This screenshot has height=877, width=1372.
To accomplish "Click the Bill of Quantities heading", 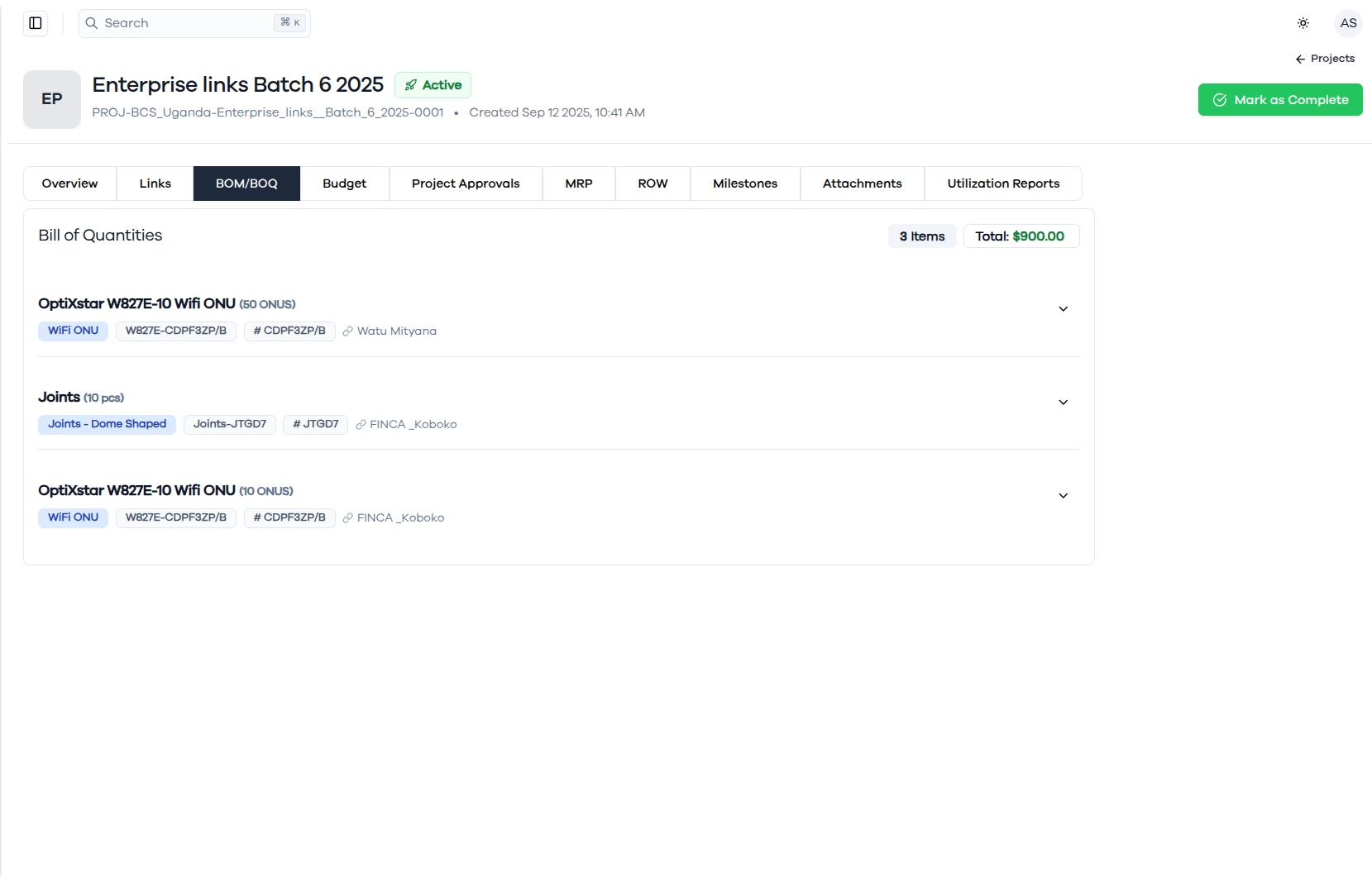I will 100,236.
